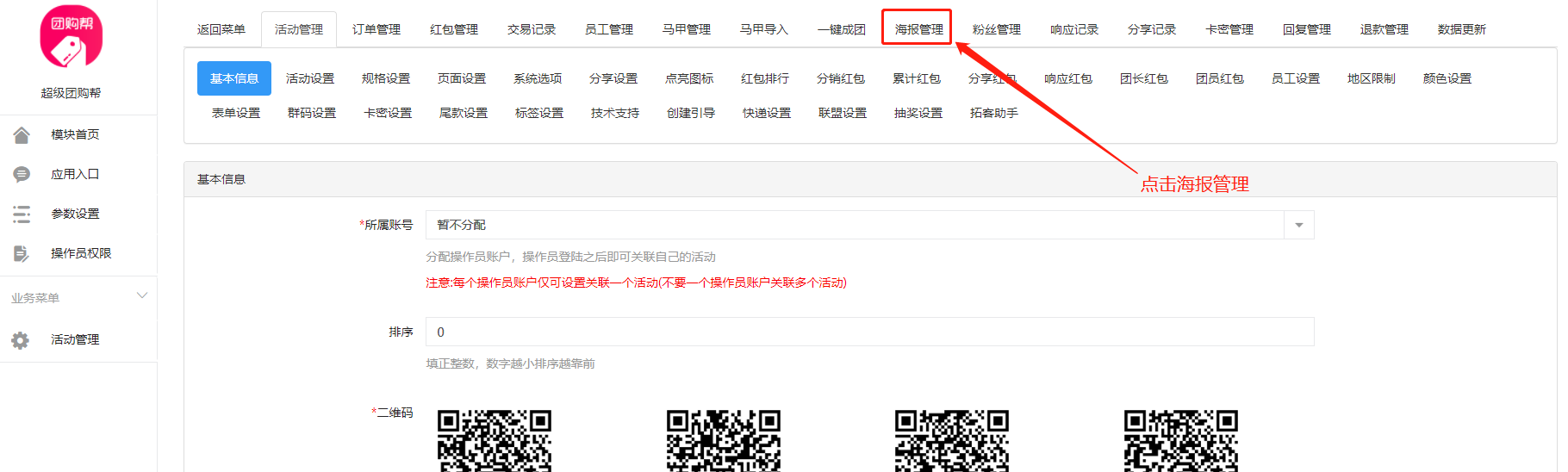Image resolution: width=1568 pixels, height=472 pixels.
Task: Open 卡密设置 sub-section
Action: 388,113
